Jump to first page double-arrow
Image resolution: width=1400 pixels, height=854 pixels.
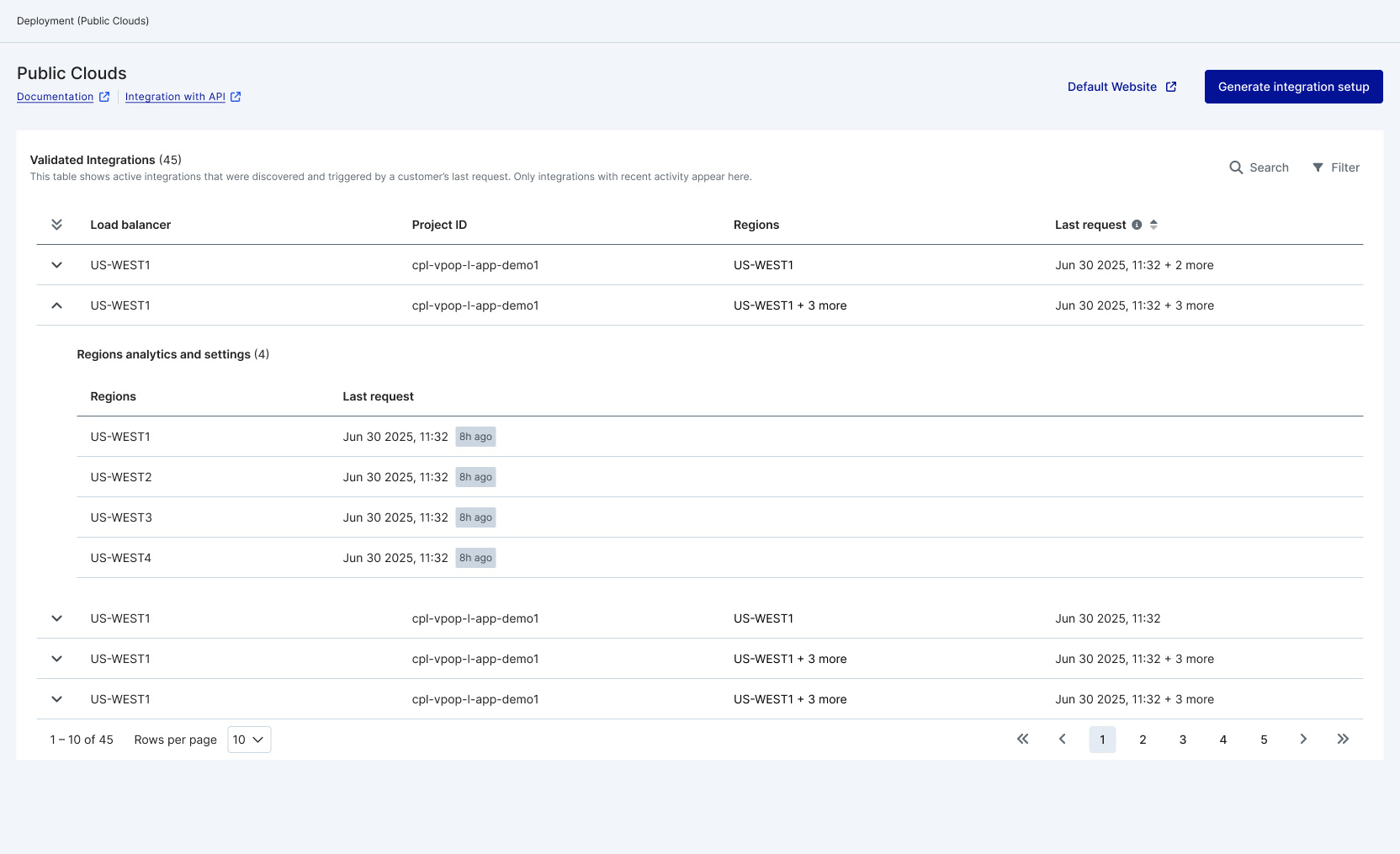click(x=1022, y=740)
